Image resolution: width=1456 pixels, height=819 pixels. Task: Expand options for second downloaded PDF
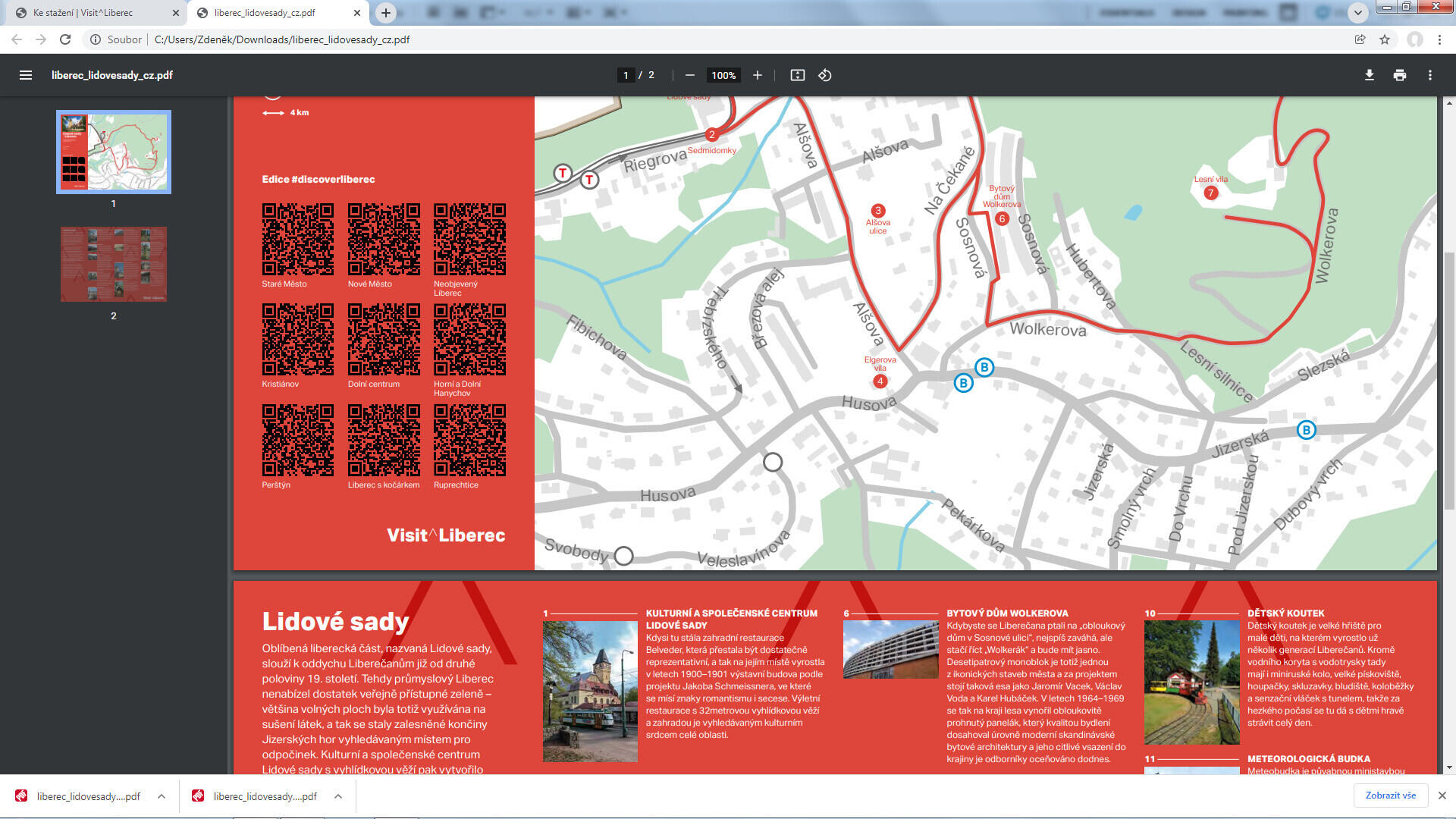coord(338,796)
